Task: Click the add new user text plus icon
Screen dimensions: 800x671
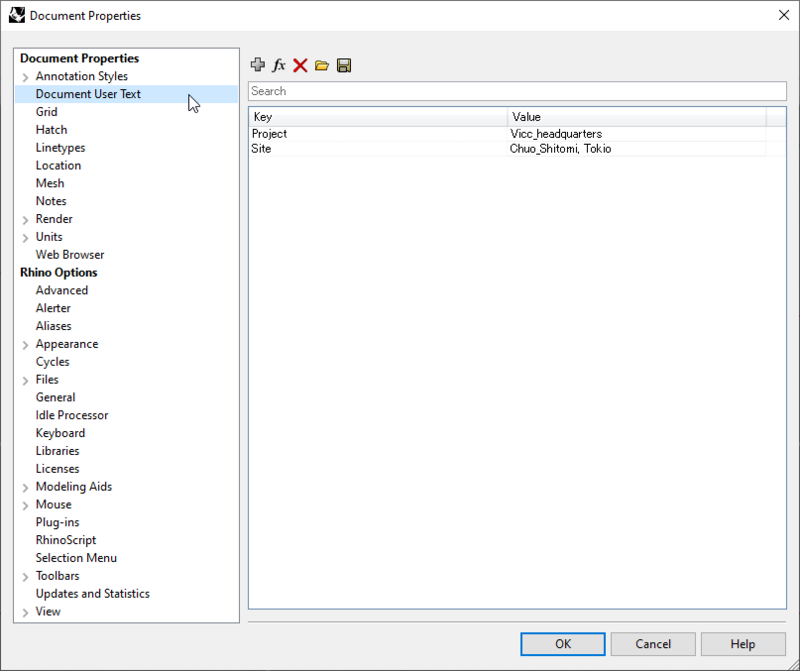Action: pyautogui.click(x=258, y=65)
